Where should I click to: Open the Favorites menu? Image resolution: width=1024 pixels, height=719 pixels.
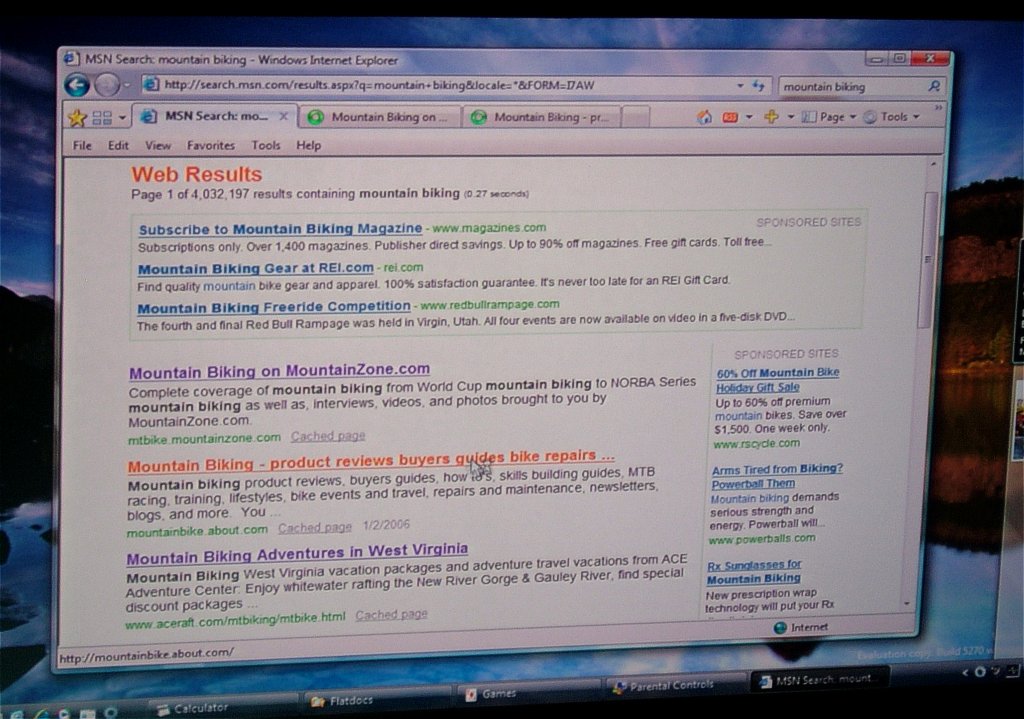210,145
